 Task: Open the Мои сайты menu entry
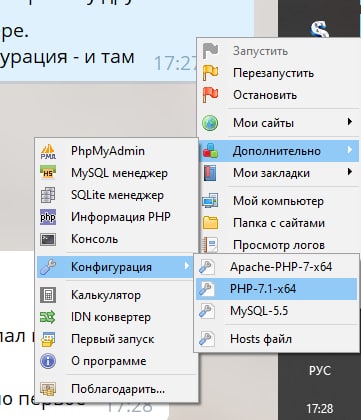[279, 123]
